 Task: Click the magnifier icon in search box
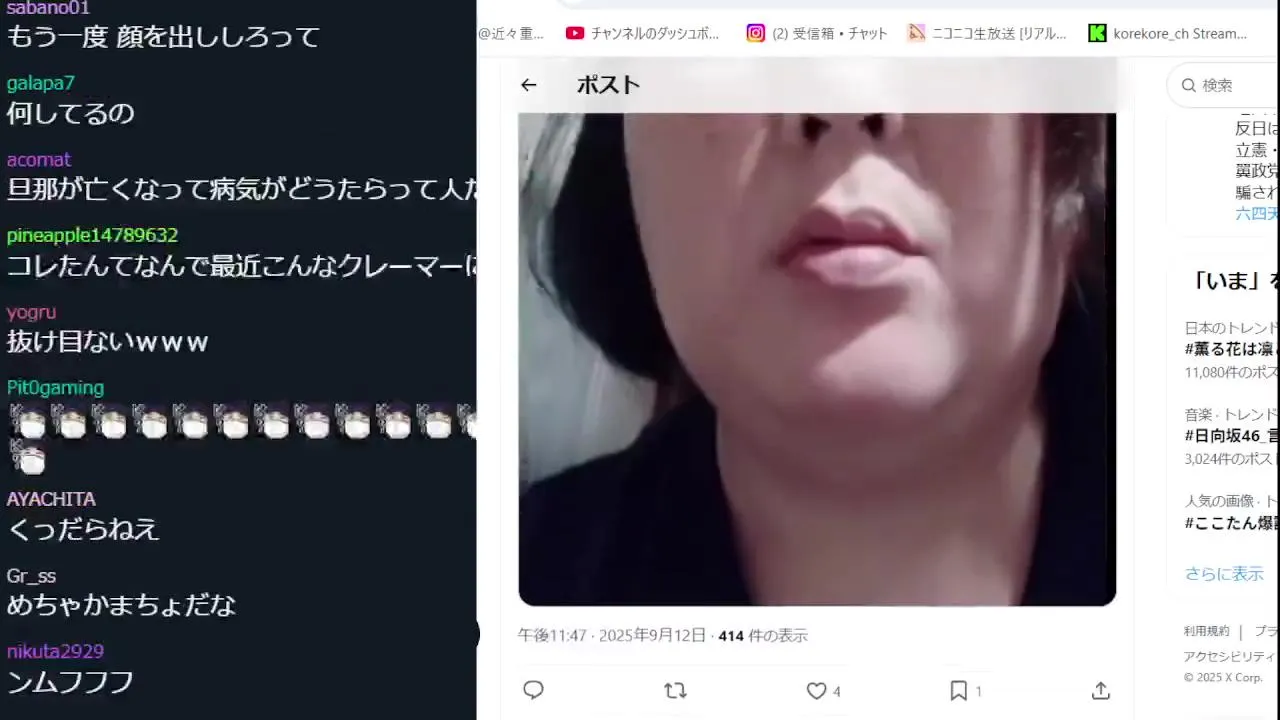[x=1189, y=85]
